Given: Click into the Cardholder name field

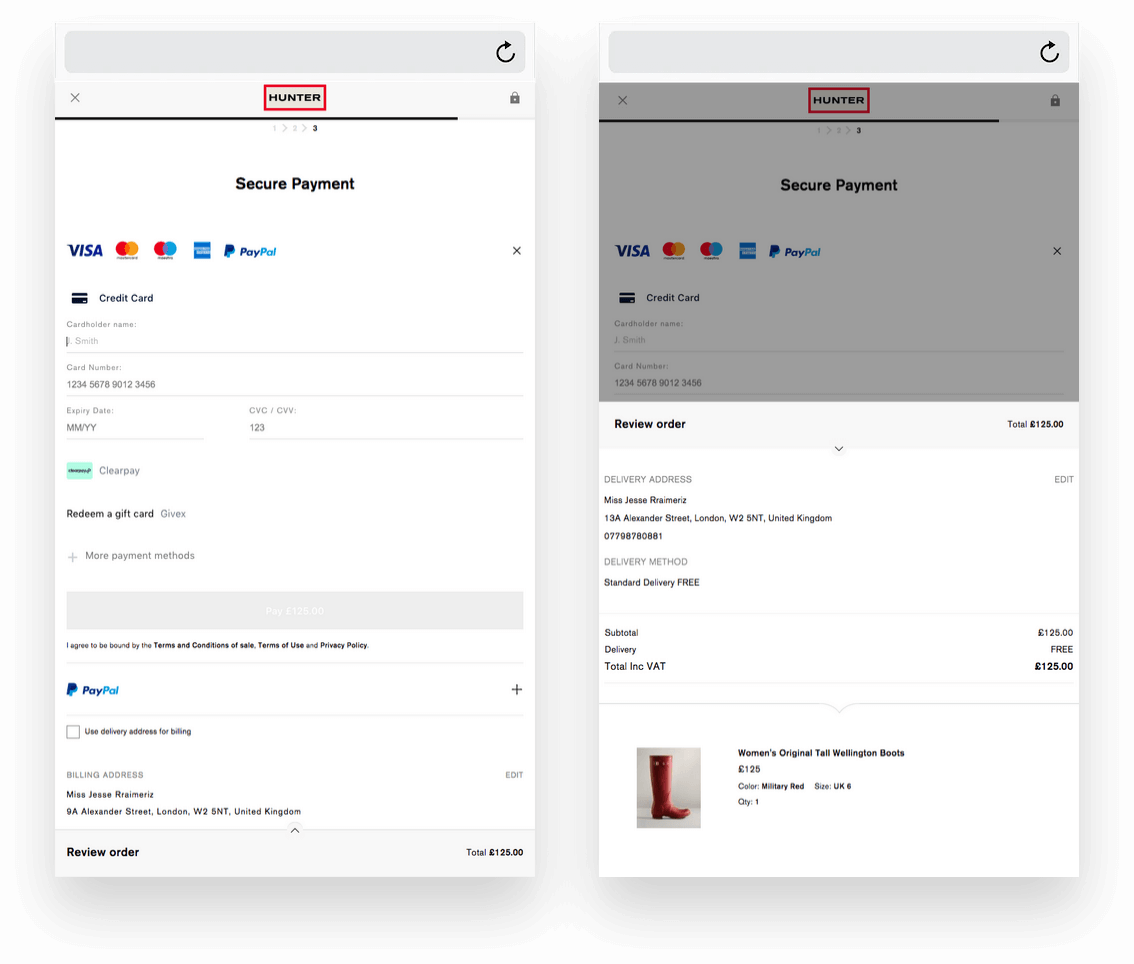Looking at the screenshot, I should (x=294, y=341).
